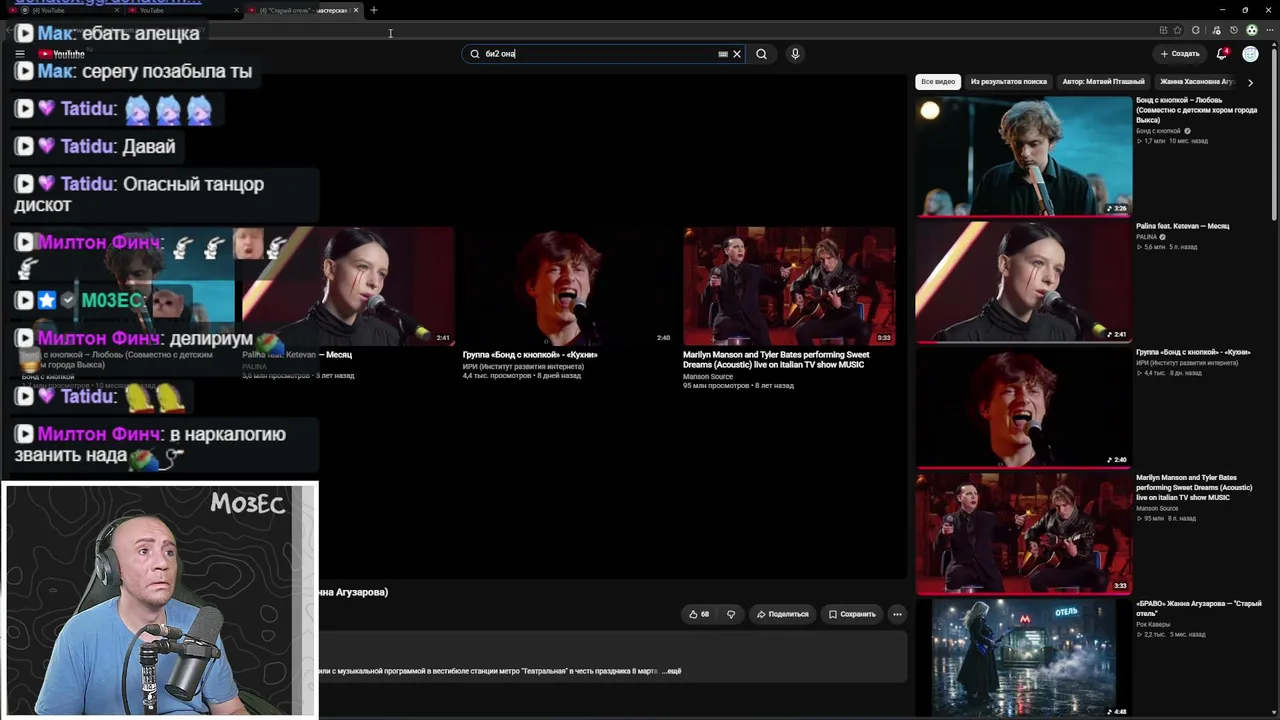Bookmark this page with the star icon
The image size is (1280, 720).
tap(1177, 31)
